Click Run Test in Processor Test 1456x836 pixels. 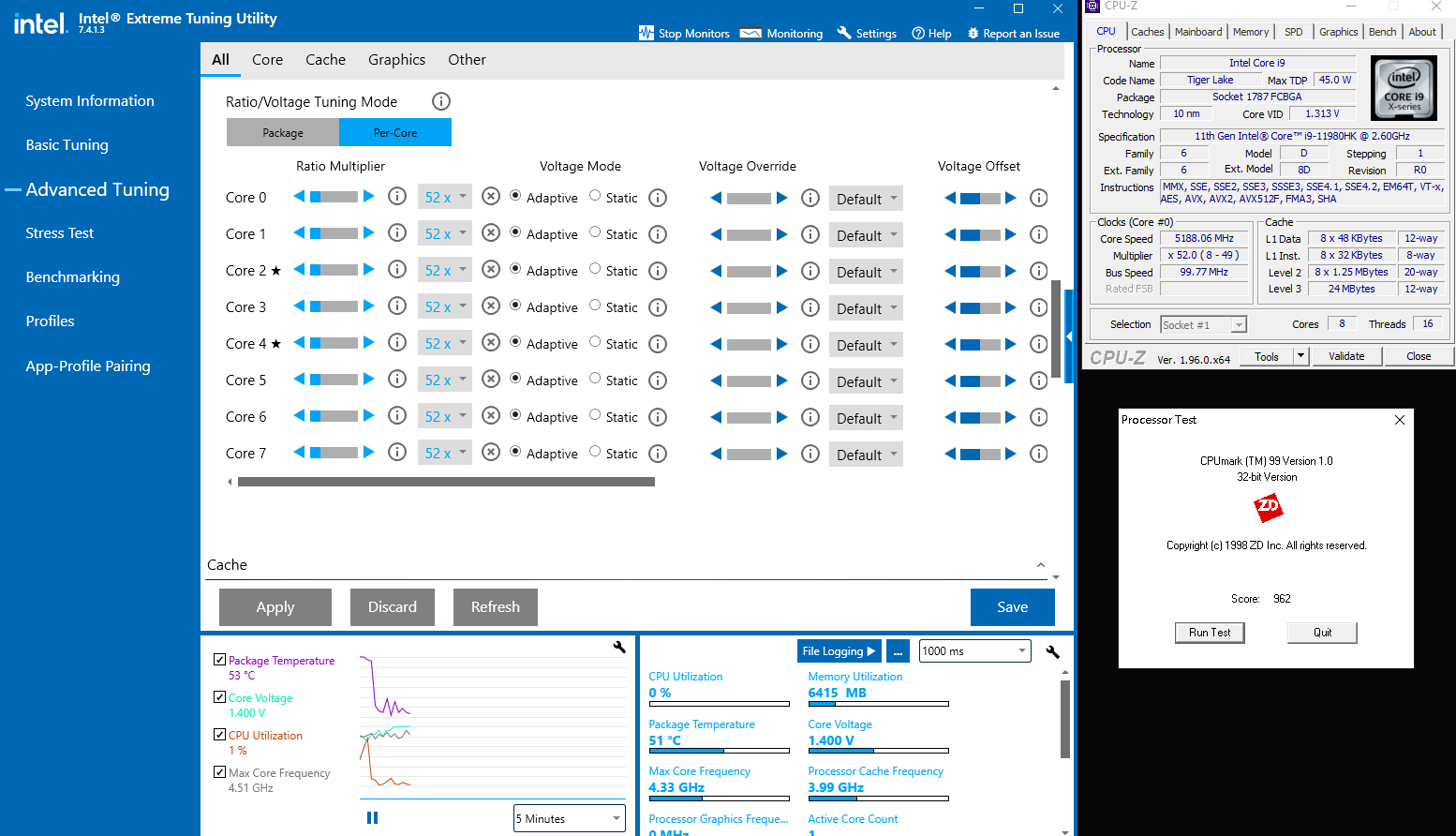click(x=1210, y=633)
